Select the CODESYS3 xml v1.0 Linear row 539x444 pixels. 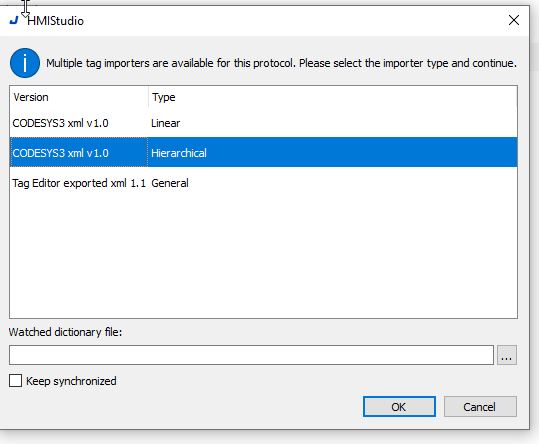(x=263, y=123)
